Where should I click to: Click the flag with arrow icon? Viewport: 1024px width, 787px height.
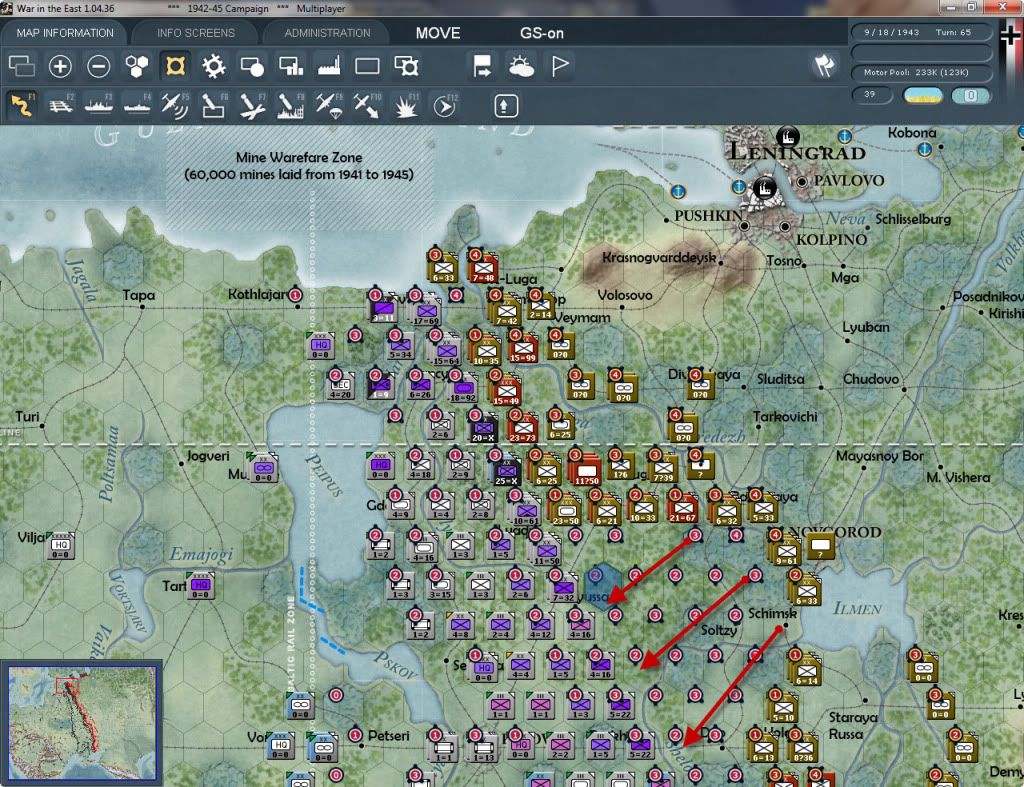(483, 66)
